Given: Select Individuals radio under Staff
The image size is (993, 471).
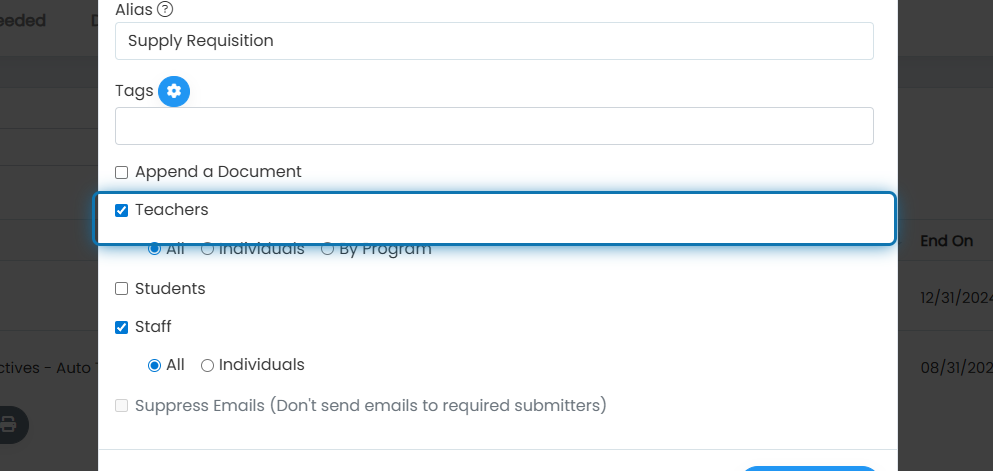Looking at the screenshot, I should (x=207, y=365).
